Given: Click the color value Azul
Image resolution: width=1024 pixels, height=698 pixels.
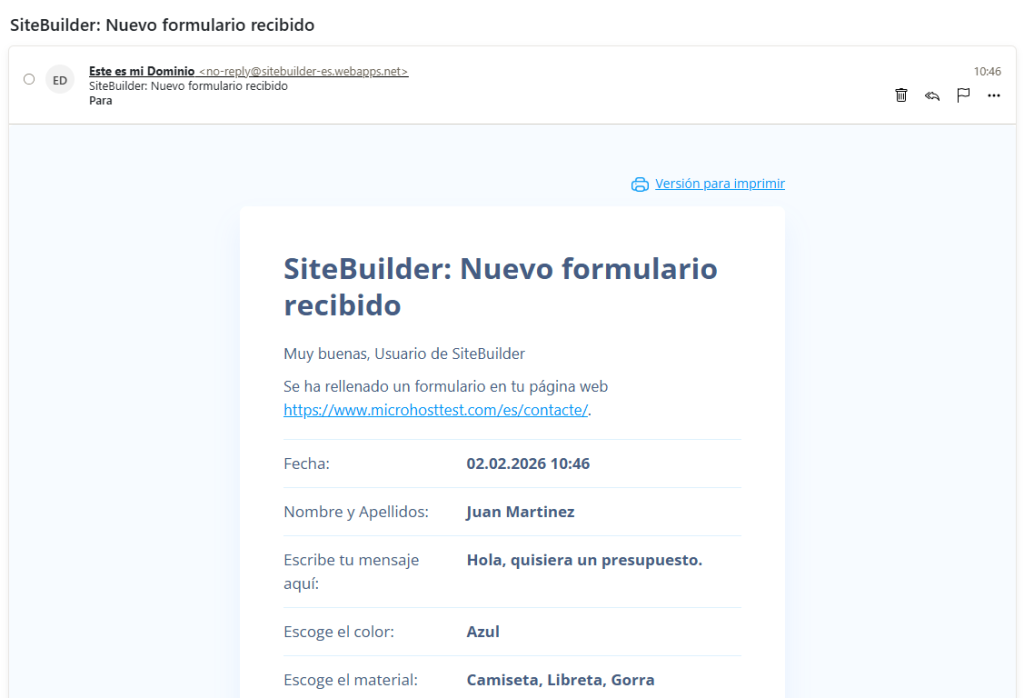Looking at the screenshot, I should [x=483, y=632].
